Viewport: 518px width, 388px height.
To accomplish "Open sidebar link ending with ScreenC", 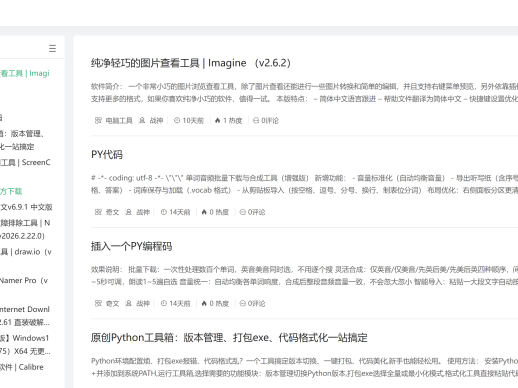I will [x=25, y=162].
